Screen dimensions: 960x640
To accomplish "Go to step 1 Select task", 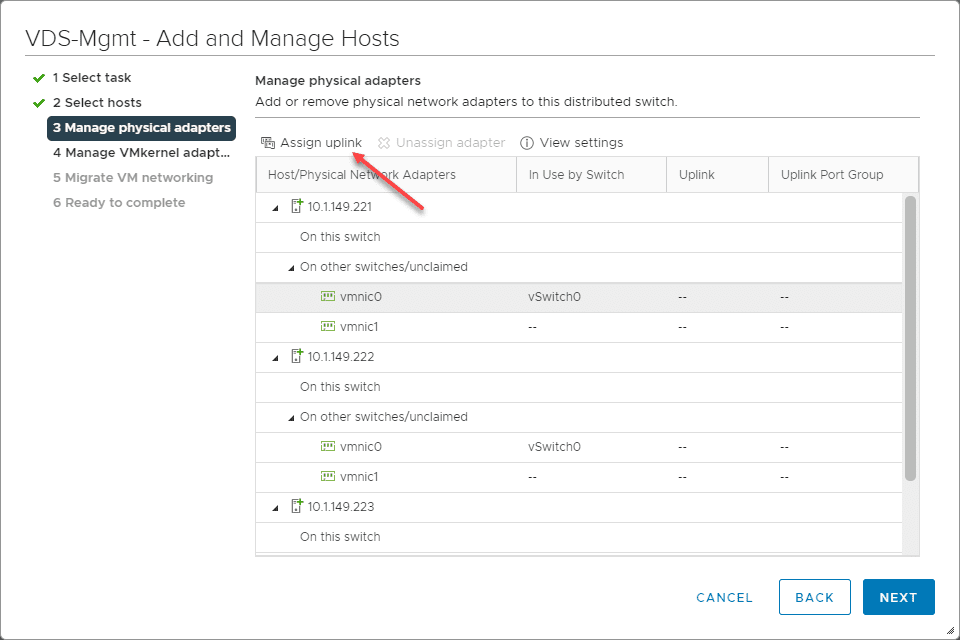I will pos(91,78).
